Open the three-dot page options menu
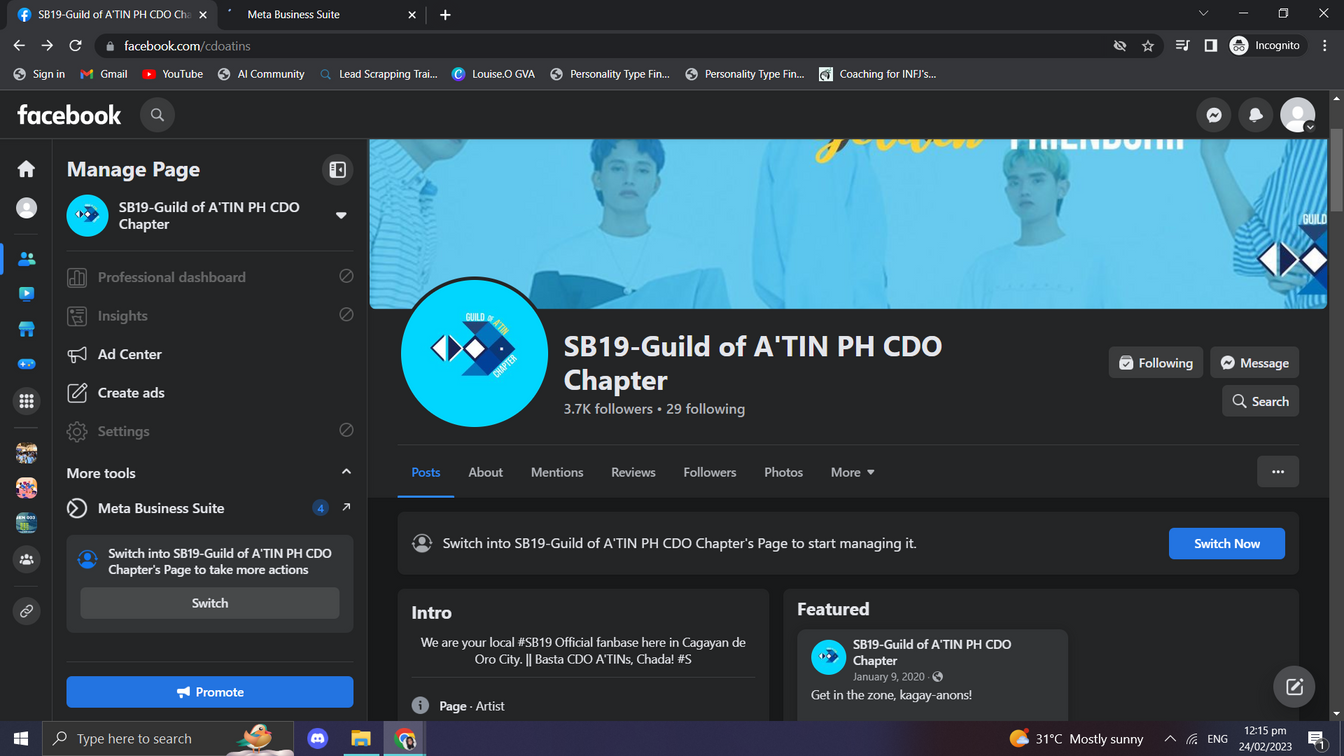The image size is (1344, 756). pyautogui.click(x=1278, y=472)
